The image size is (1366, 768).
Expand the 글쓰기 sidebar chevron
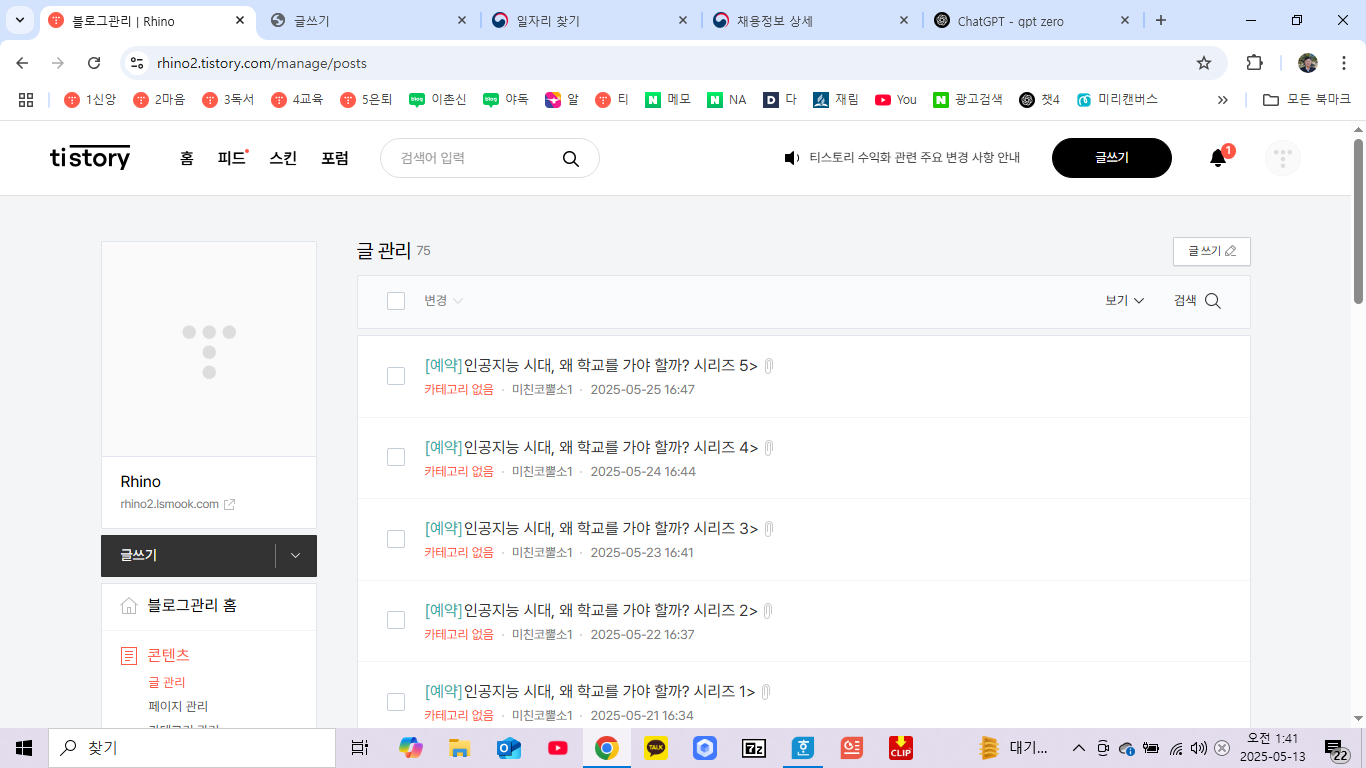[x=295, y=556]
